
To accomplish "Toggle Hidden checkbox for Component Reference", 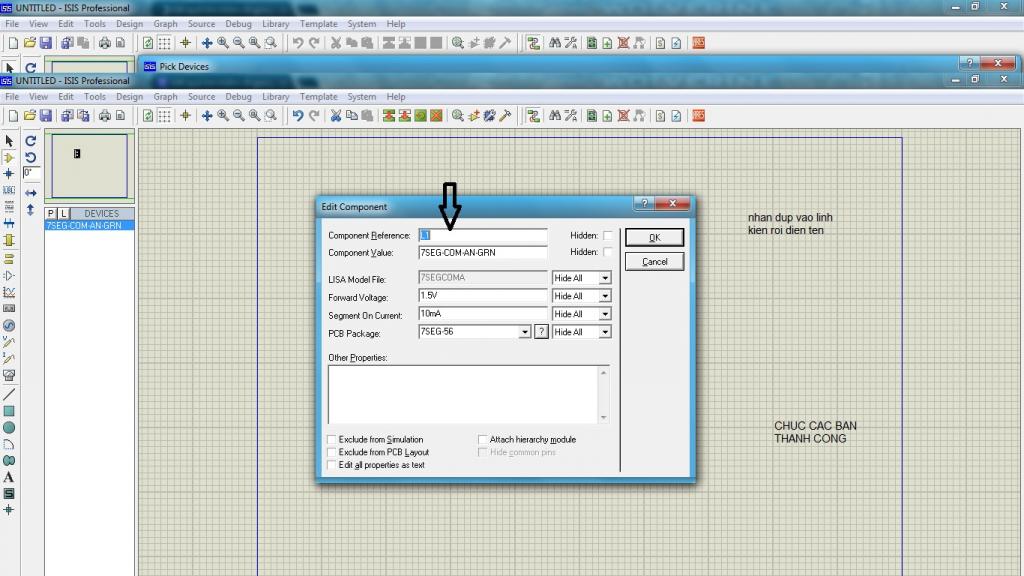I will pos(607,235).
